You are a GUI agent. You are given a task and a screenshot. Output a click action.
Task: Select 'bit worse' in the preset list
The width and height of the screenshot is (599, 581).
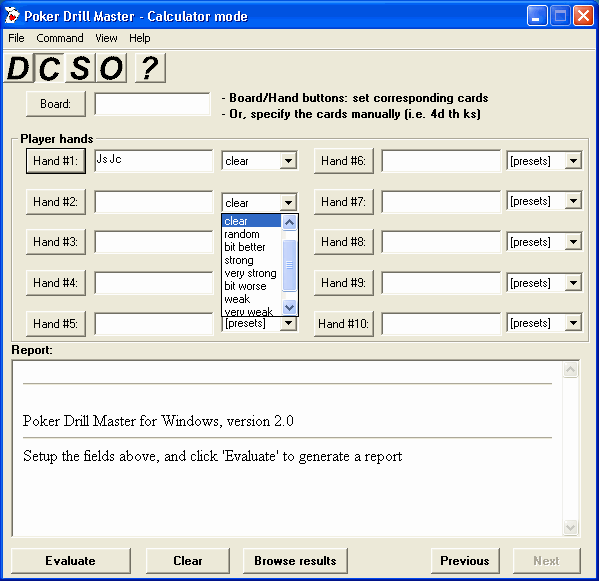[x=252, y=286]
